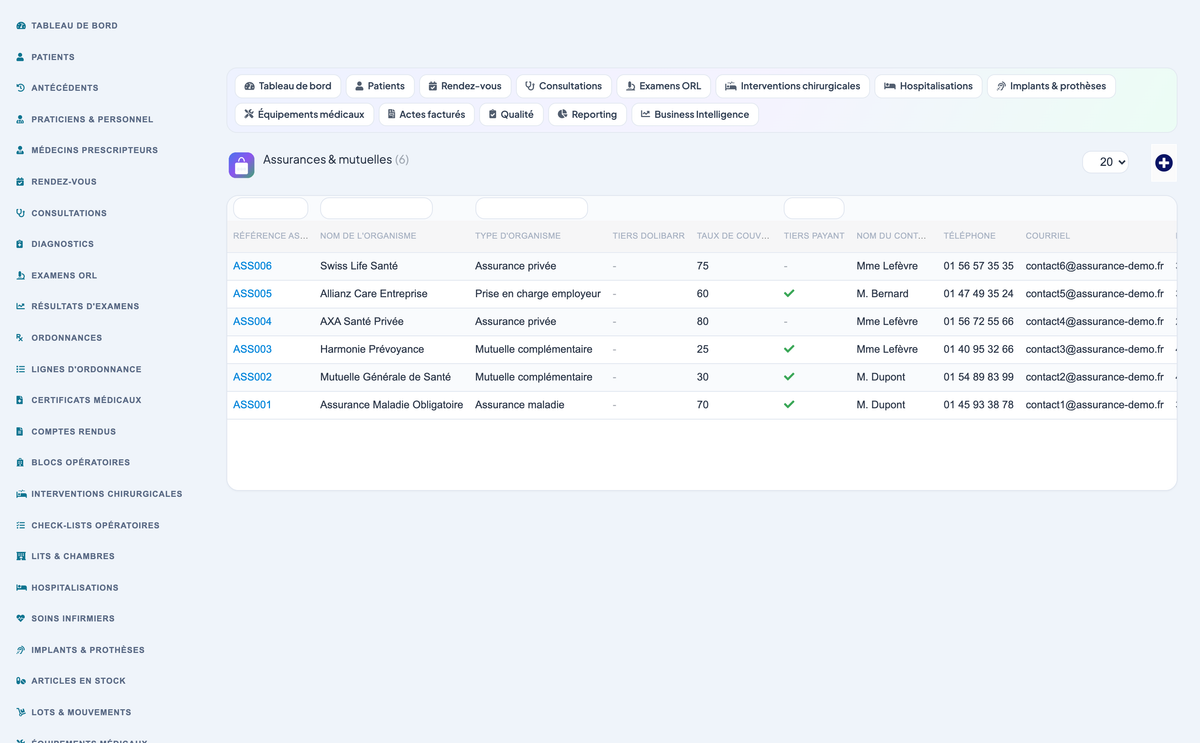Open record ASS004 link

point(252,322)
